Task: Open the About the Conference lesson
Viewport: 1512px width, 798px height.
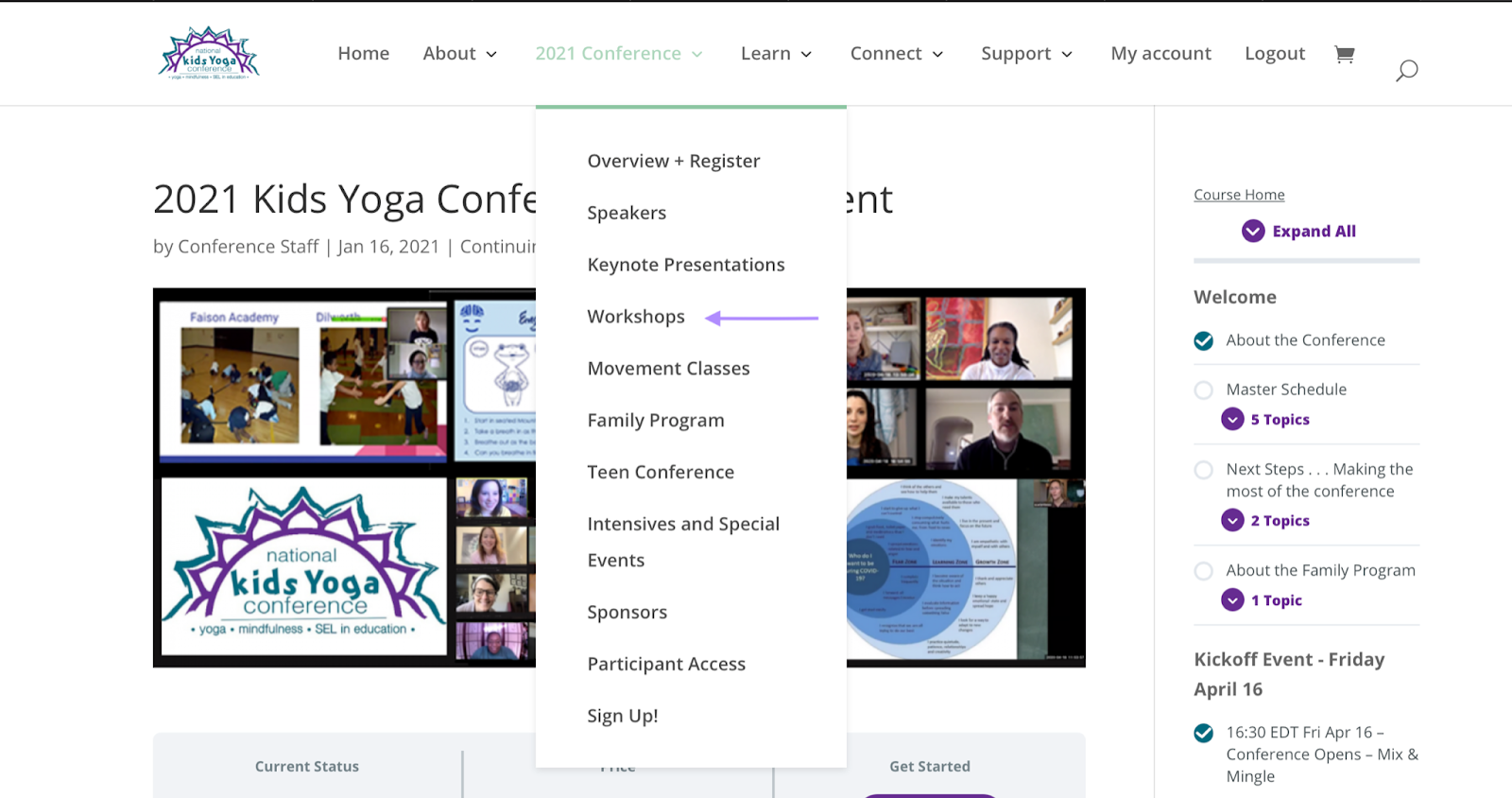Action: [1305, 340]
